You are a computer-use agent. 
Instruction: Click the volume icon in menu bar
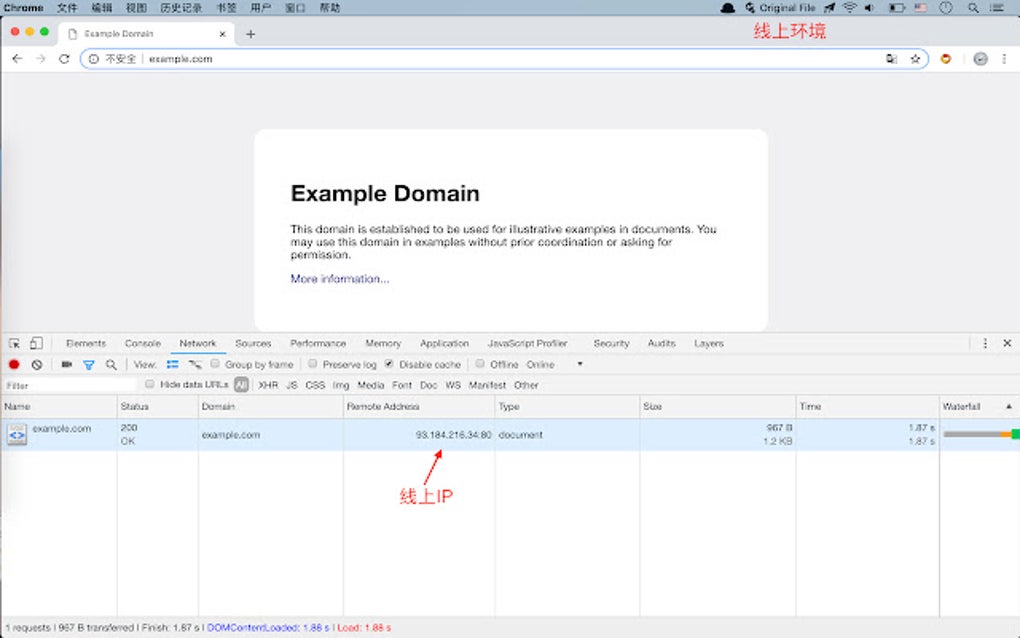tap(869, 8)
